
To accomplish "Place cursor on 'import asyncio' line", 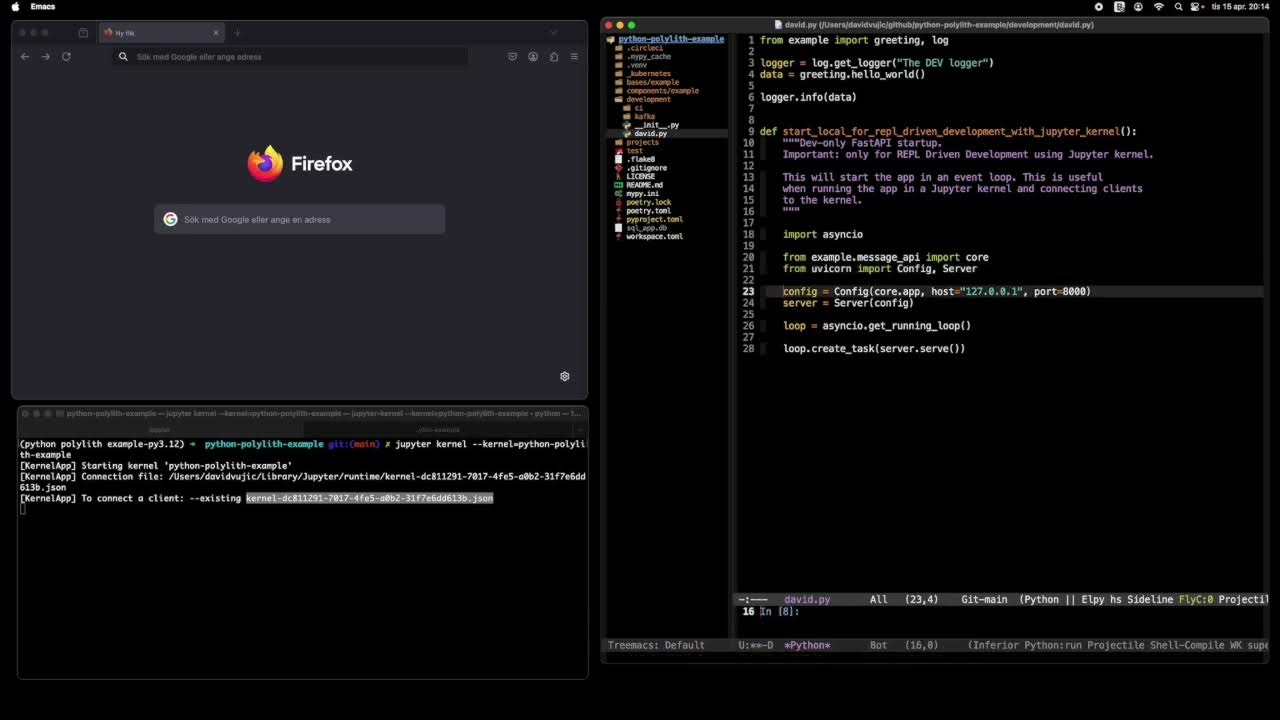I will pos(823,234).
